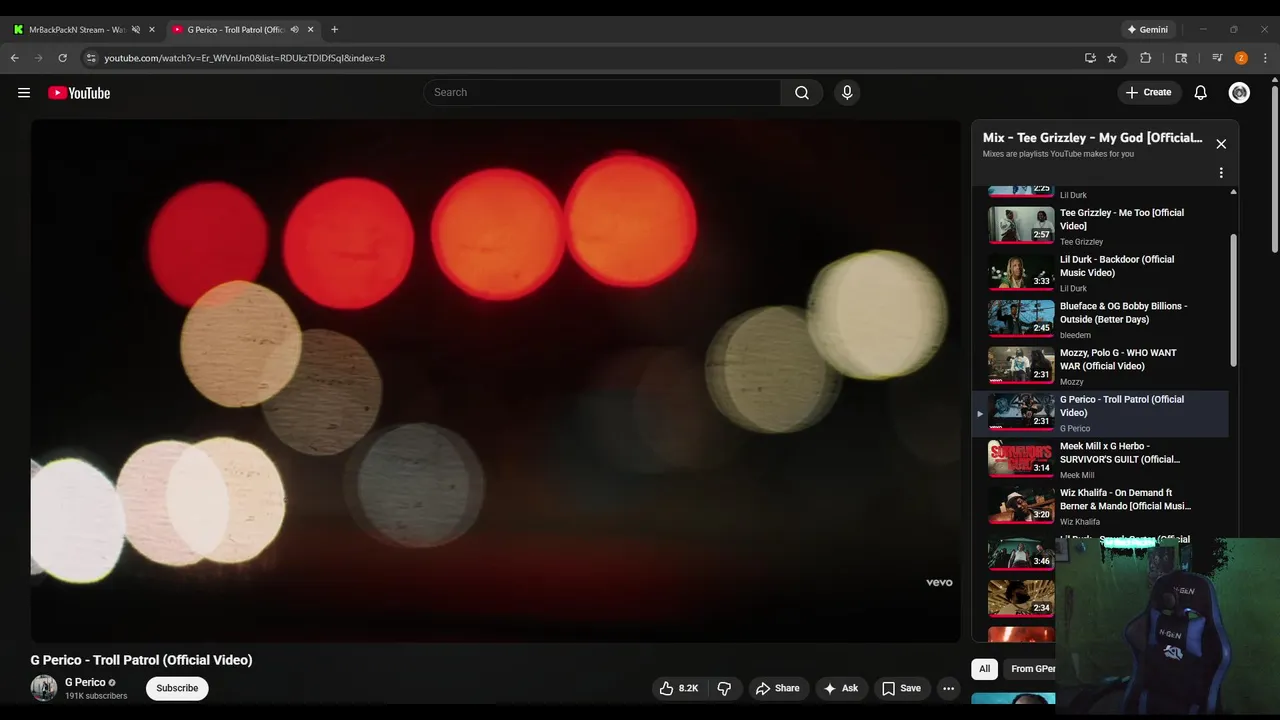Open G Perico channel avatar
The image size is (1280, 720).
[44, 688]
